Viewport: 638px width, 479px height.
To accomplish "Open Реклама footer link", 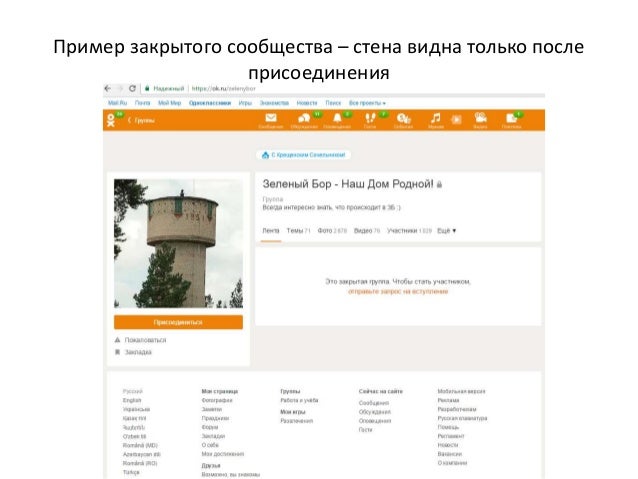I will tap(448, 400).
